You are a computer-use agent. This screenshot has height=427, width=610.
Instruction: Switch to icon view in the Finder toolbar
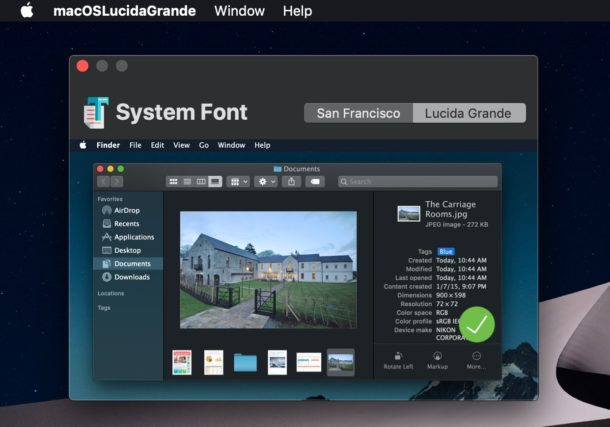coord(174,182)
